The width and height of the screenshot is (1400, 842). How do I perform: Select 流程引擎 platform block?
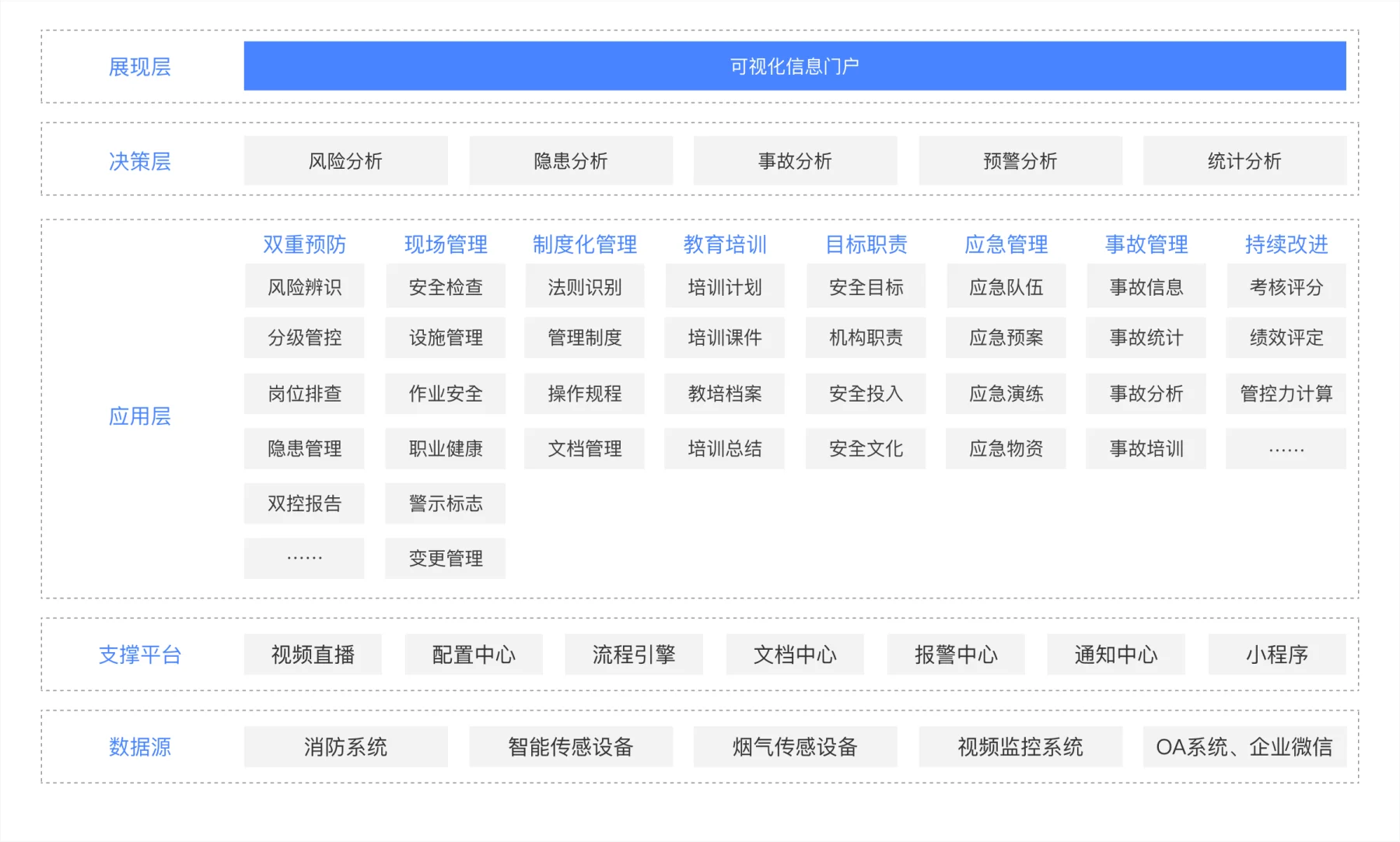tap(634, 654)
